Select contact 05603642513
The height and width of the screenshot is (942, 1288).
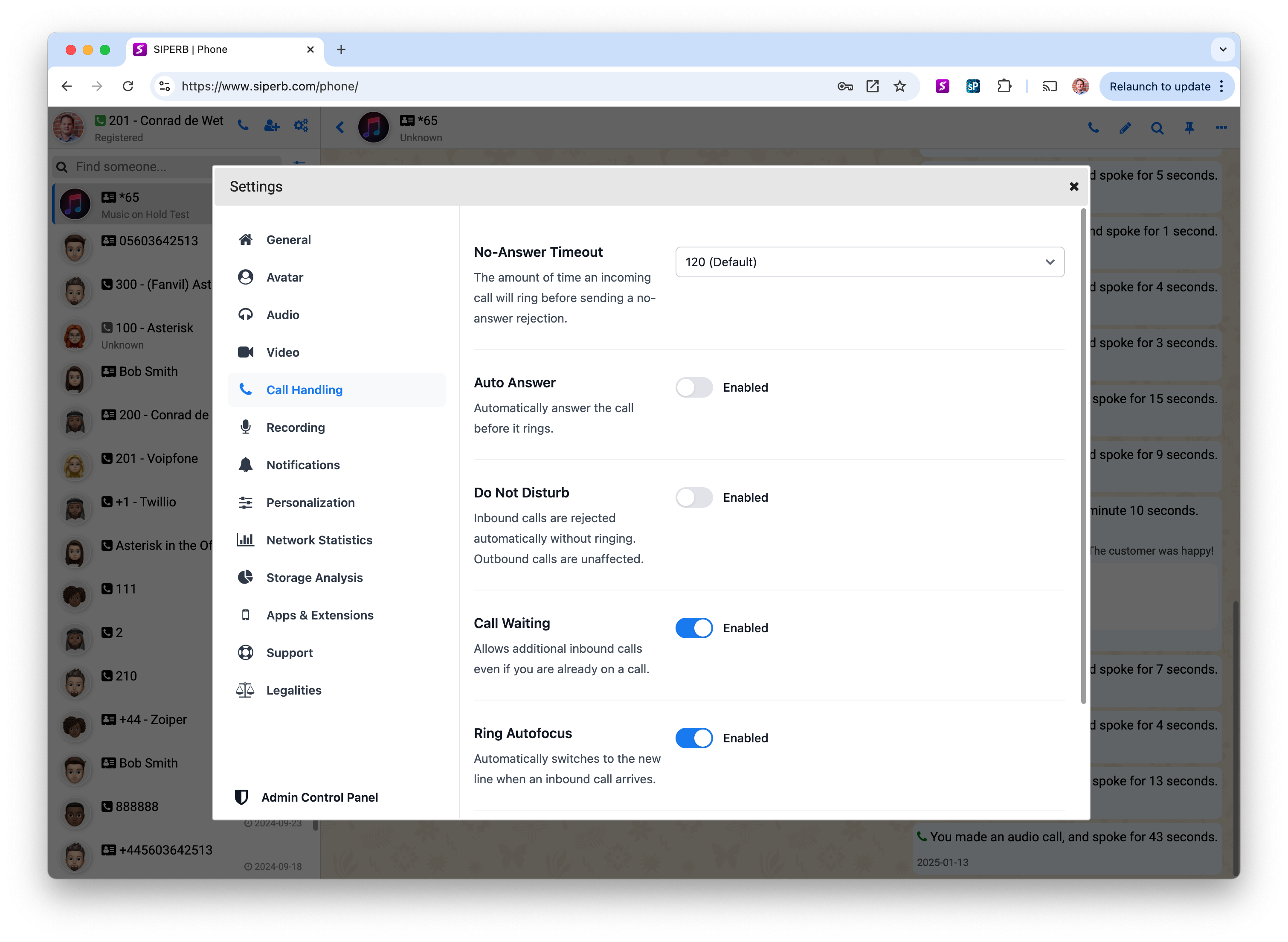click(x=132, y=247)
